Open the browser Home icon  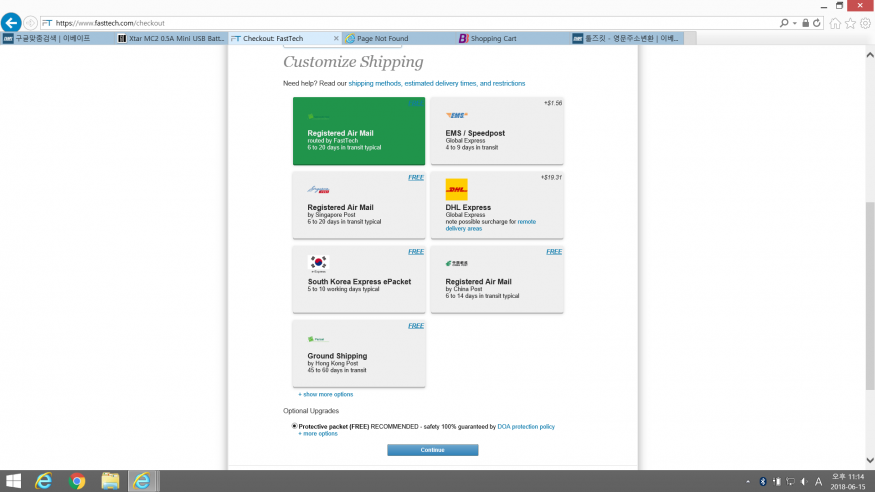point(836,23)
